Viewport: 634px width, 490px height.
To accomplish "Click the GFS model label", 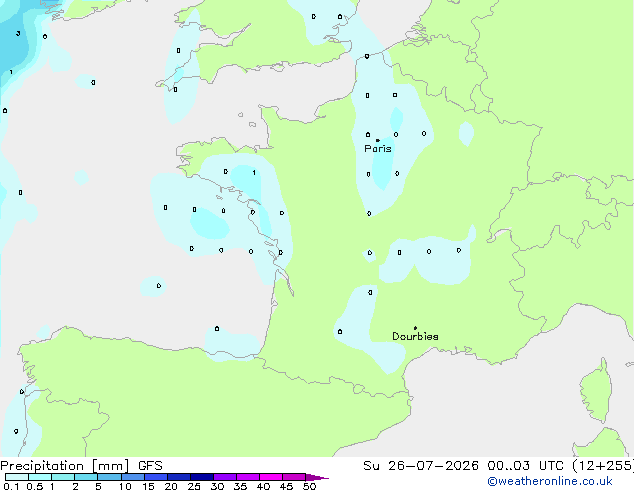I will click(x=150, y=466).
